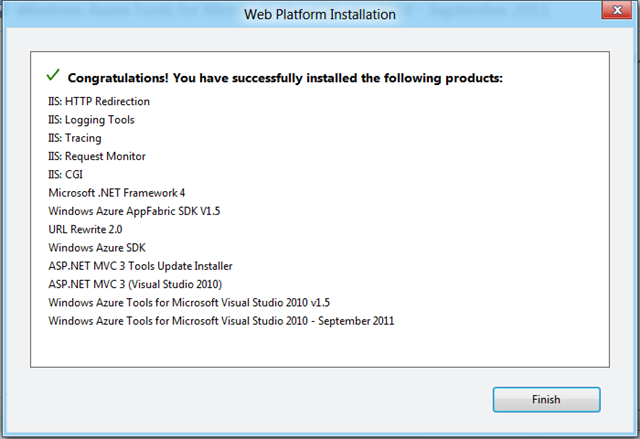Select the 'IIS: CGI' entry

point(65,175)
